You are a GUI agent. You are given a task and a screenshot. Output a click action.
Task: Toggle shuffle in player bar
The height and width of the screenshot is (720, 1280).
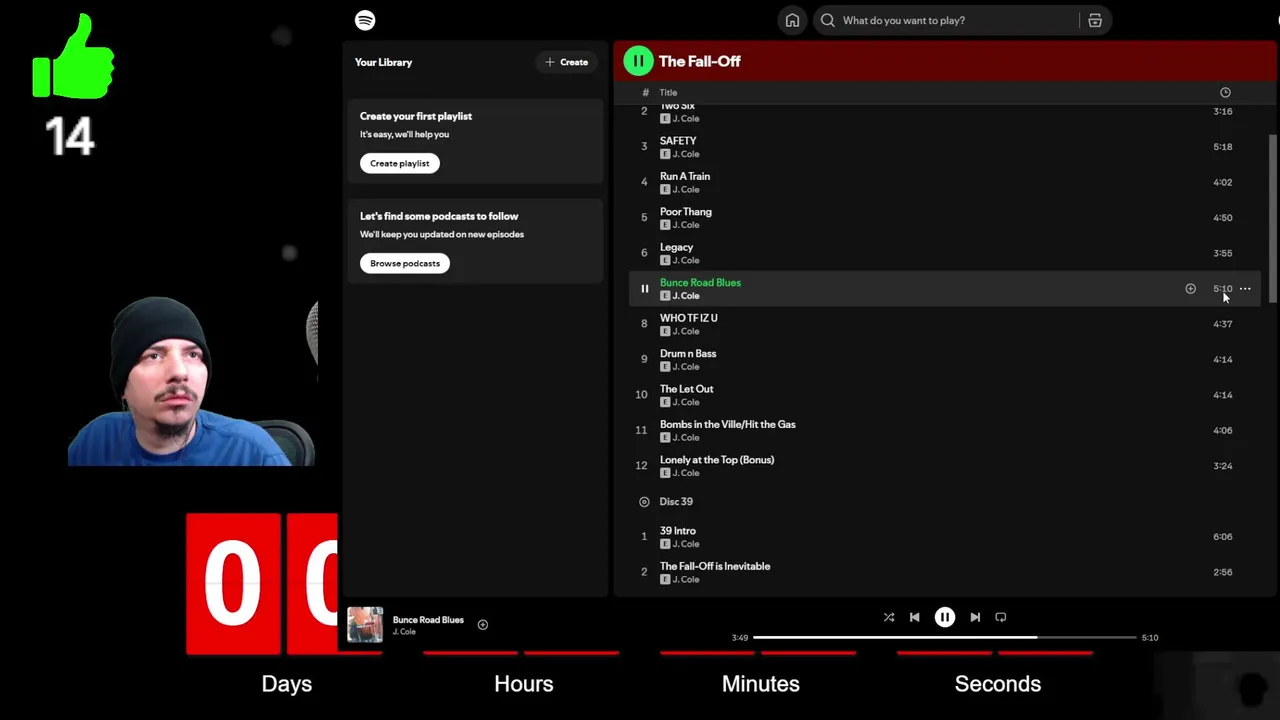coord(889,617)
